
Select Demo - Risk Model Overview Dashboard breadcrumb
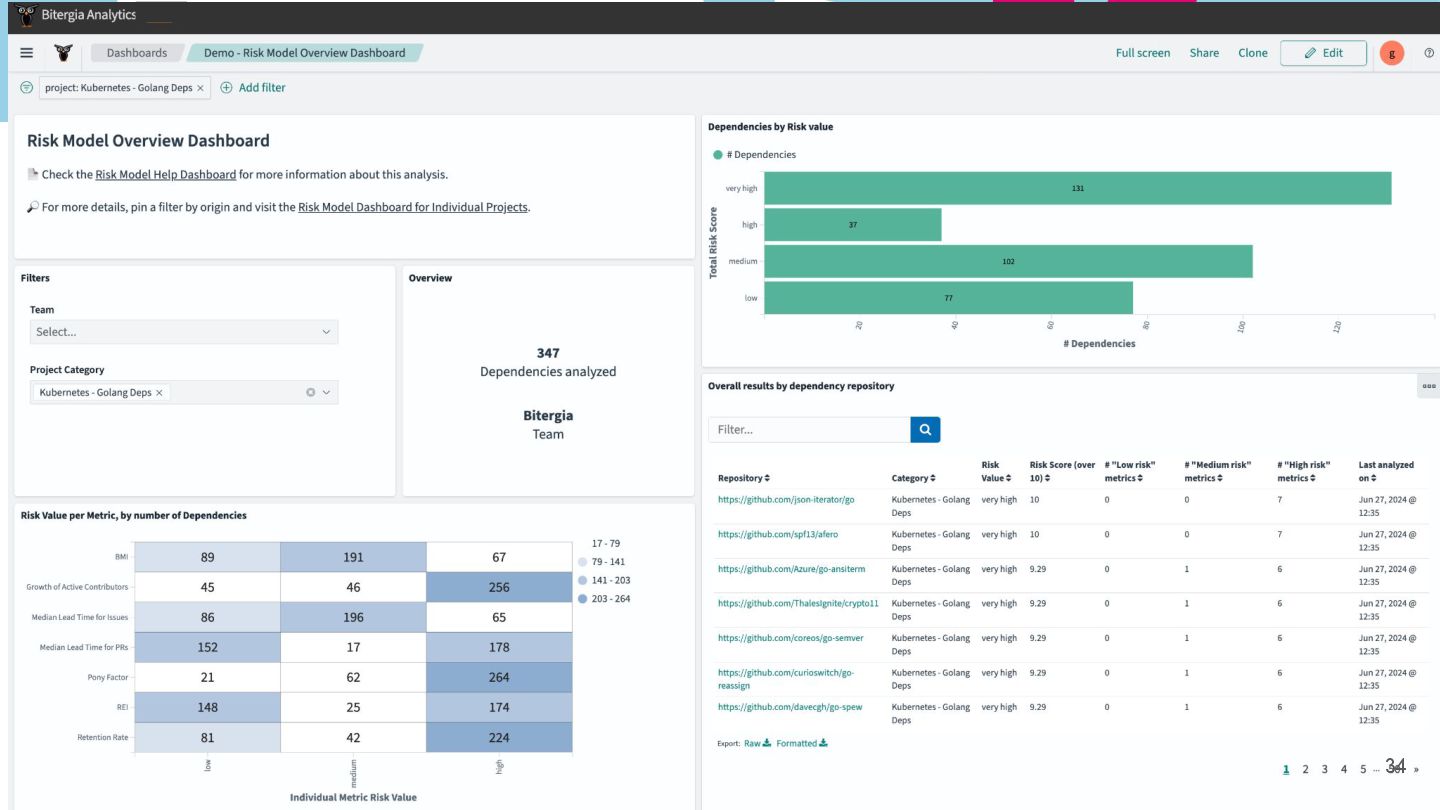point(305,53)
